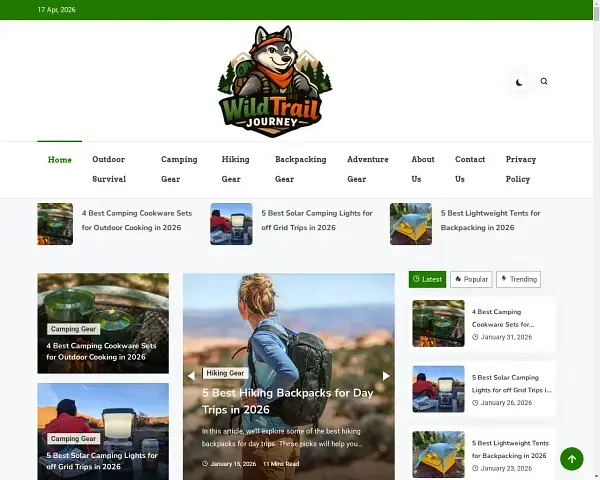
Task: Click the tent thumbnail in the top ticker
Action: 411,224
